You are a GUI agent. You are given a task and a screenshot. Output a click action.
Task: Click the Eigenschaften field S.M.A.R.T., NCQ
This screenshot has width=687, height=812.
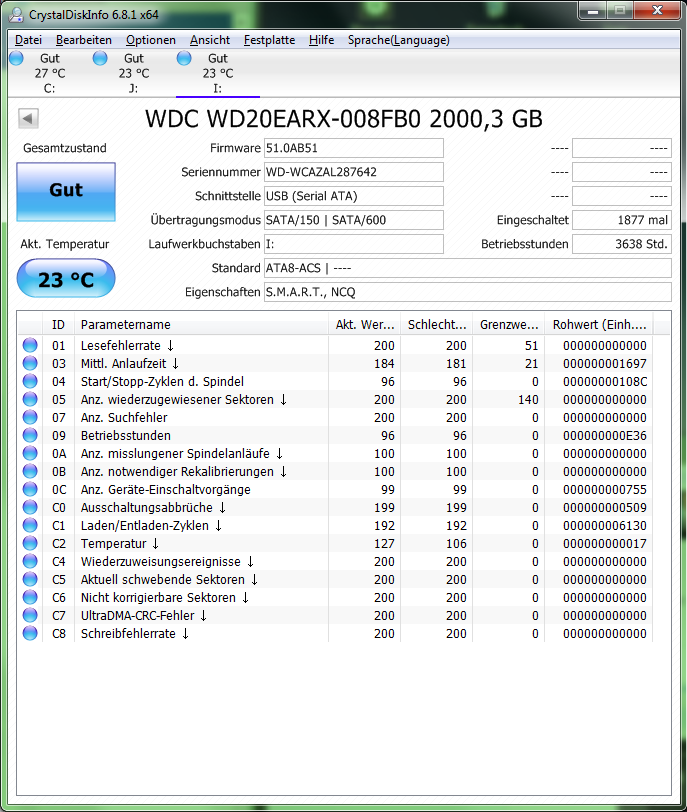(467, 292)
